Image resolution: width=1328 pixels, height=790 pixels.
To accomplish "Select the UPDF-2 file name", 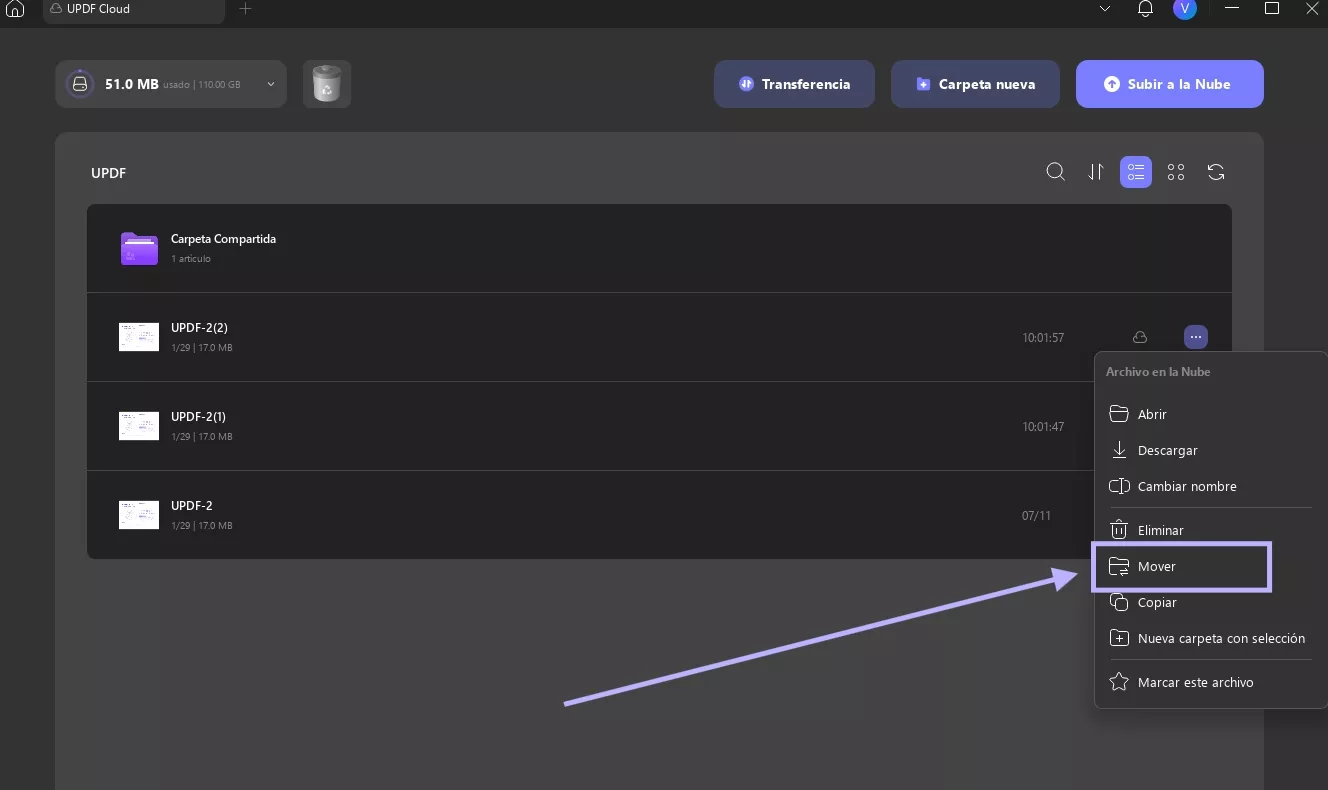I will (192, 506).
